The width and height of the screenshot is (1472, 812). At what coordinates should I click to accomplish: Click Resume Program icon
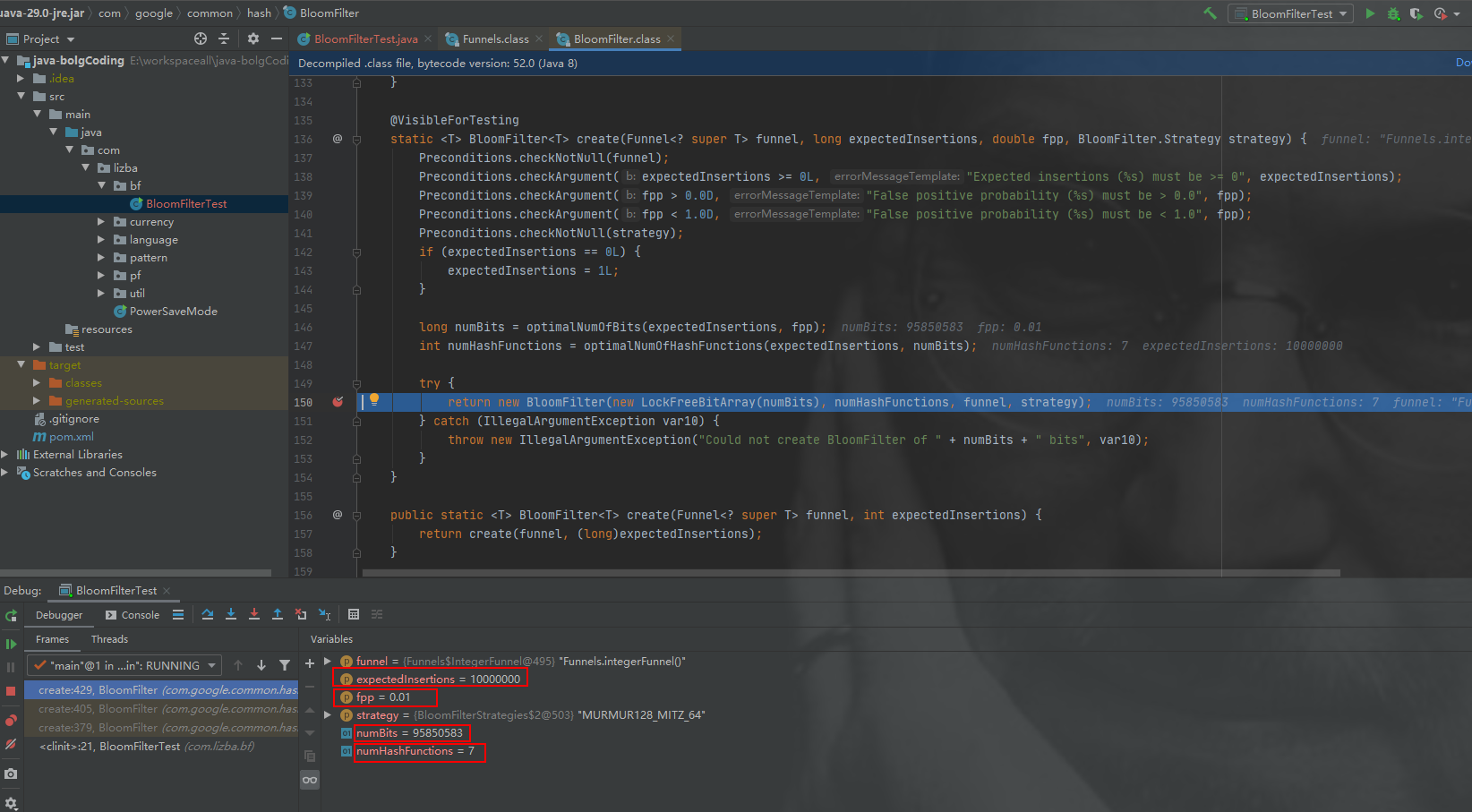pos(11,644)
